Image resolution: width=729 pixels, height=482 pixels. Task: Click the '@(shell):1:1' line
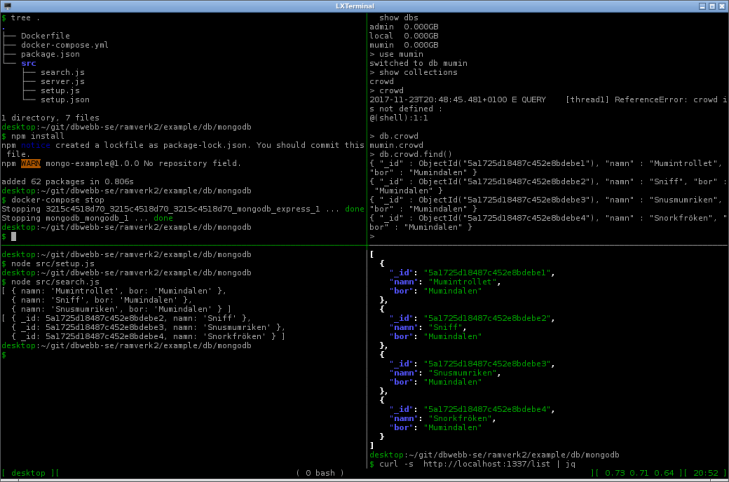click(398, 118)
